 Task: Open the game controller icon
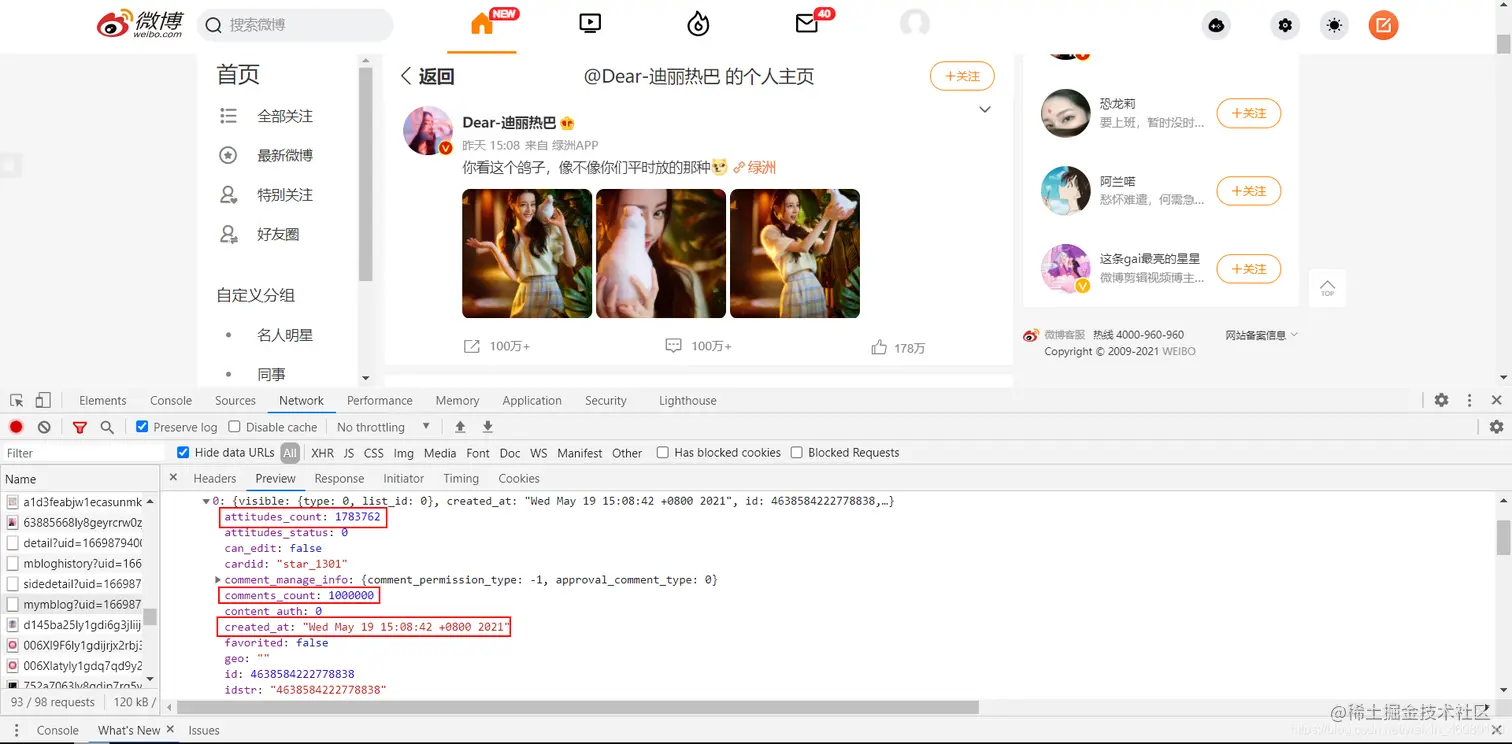(1217, 26)
